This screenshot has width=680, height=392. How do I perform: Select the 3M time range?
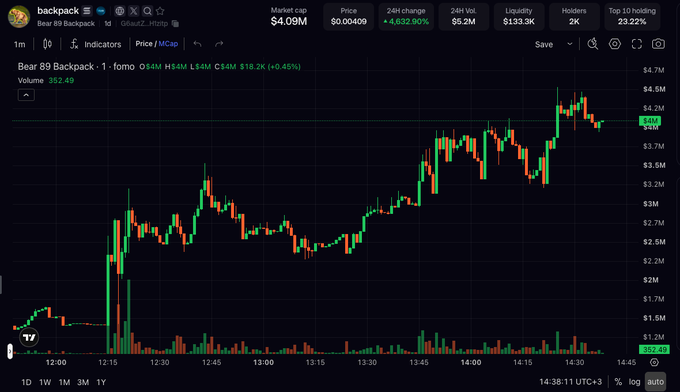[x=83, y=382]
